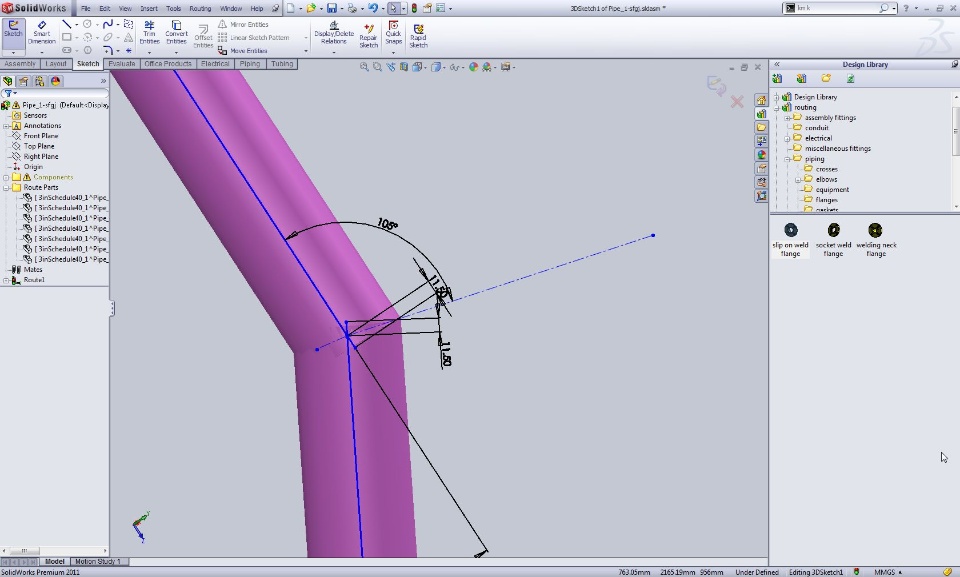This screenshot has height=577, width=960.
Task: Open the FeatureManager design tree tab
Action: 8,81
